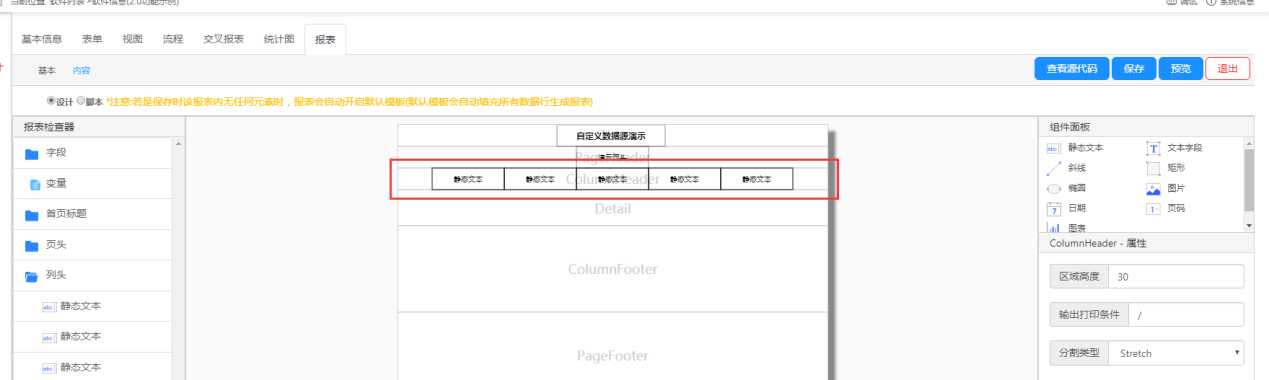Click the 组件面板 vertical scrollbar thumb
The width and height of the screenshot is (1269, 380).
coord(1248,180)
